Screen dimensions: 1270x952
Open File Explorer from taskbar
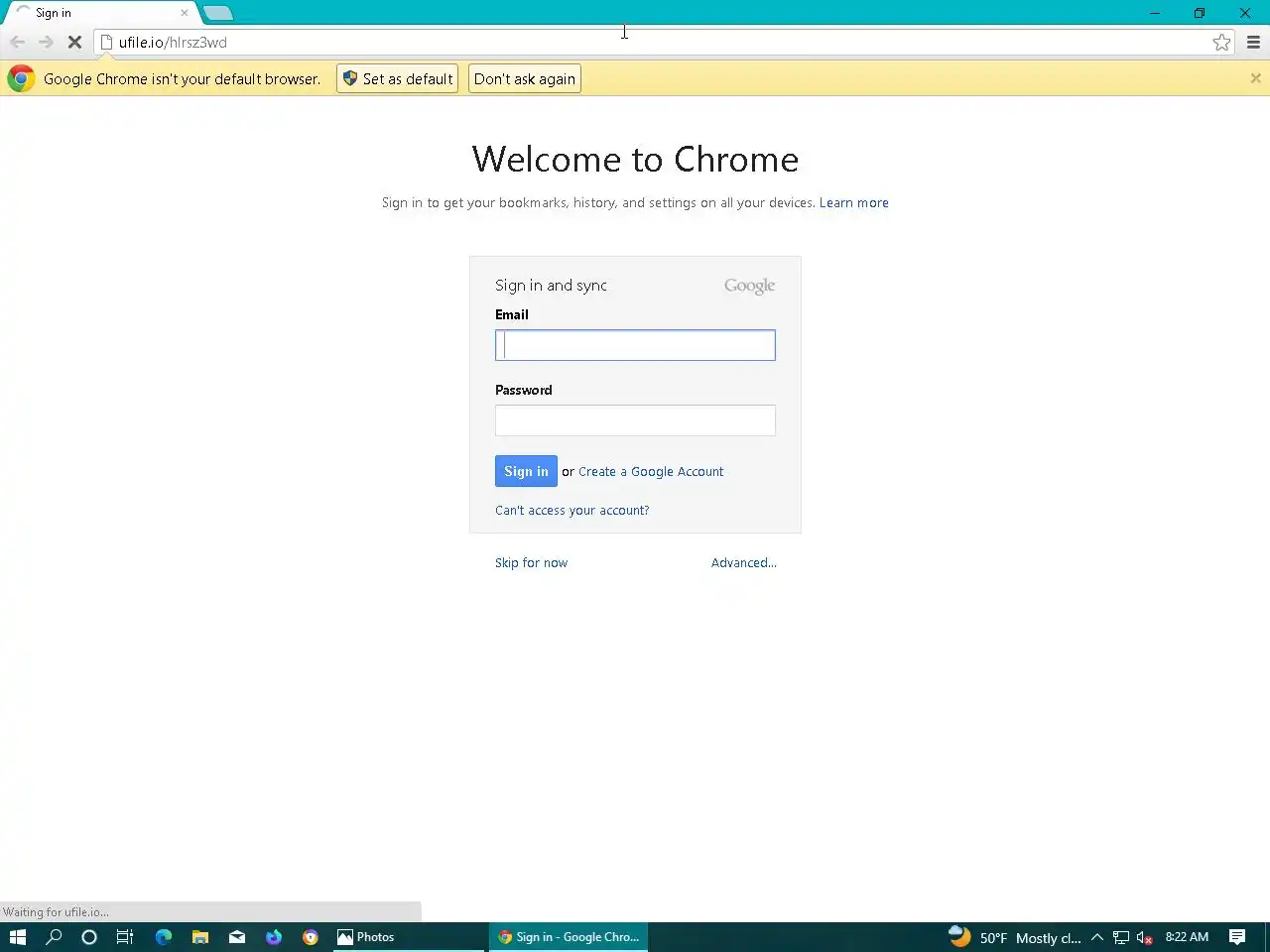click(199, 936)
